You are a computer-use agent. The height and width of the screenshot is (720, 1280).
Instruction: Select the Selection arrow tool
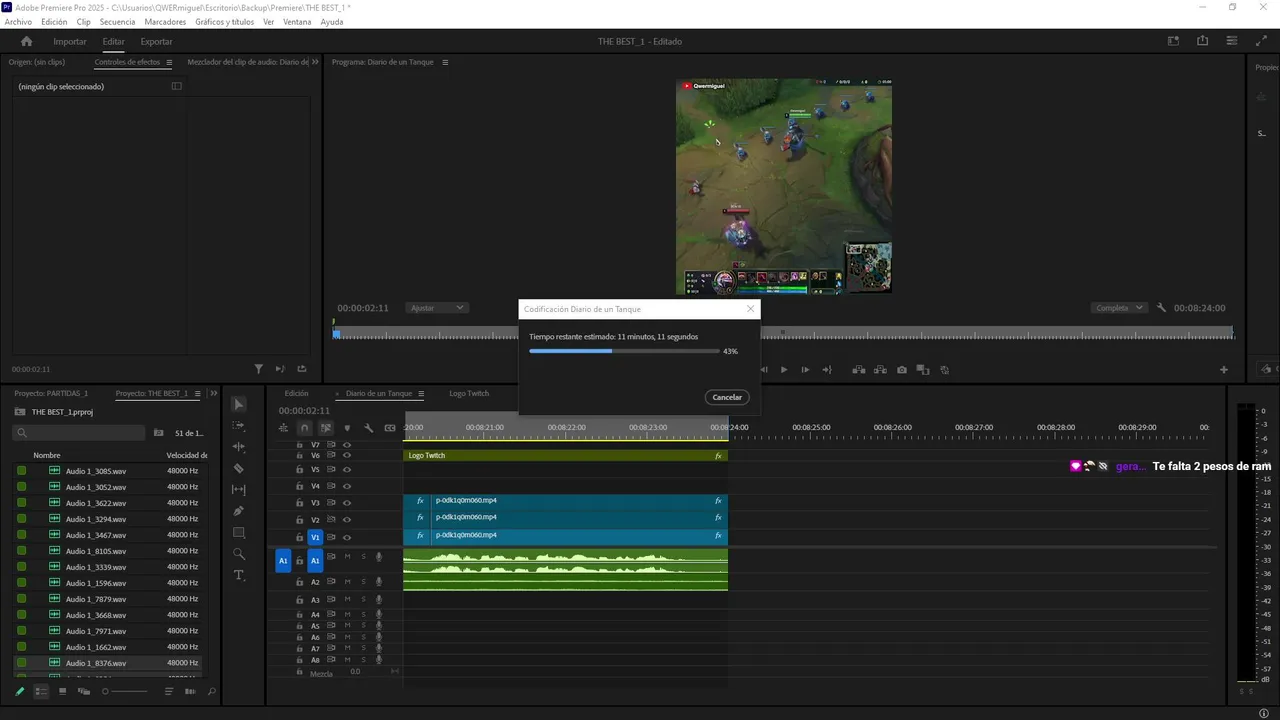[x=239, y=404]
